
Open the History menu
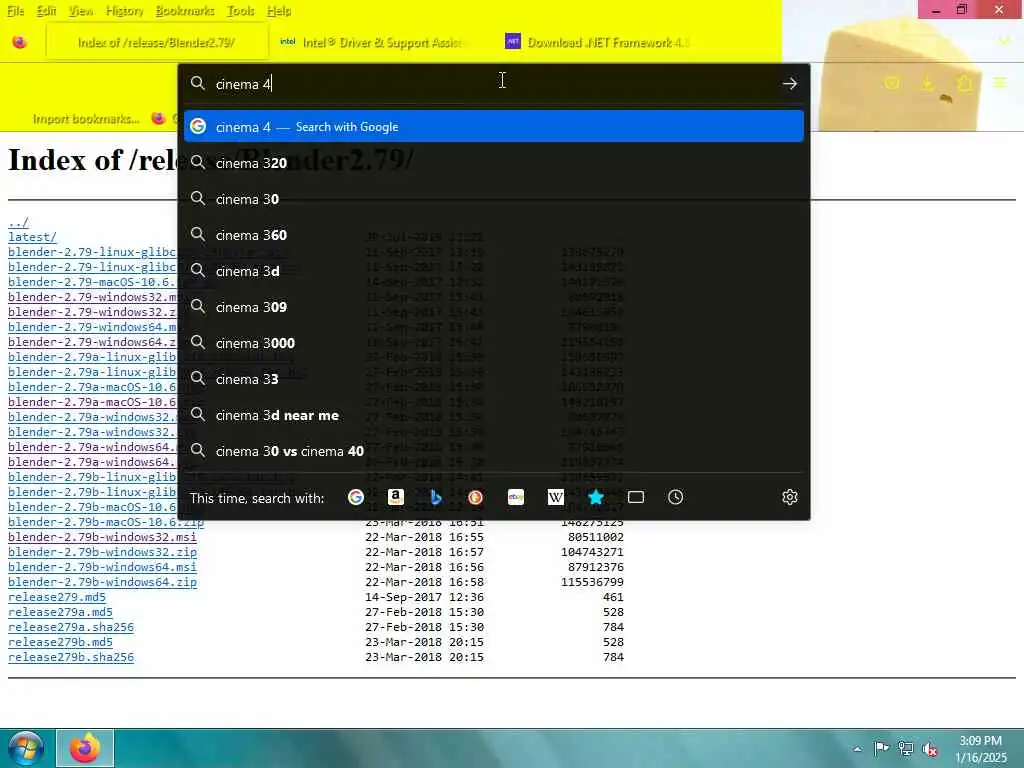(125, 11)
